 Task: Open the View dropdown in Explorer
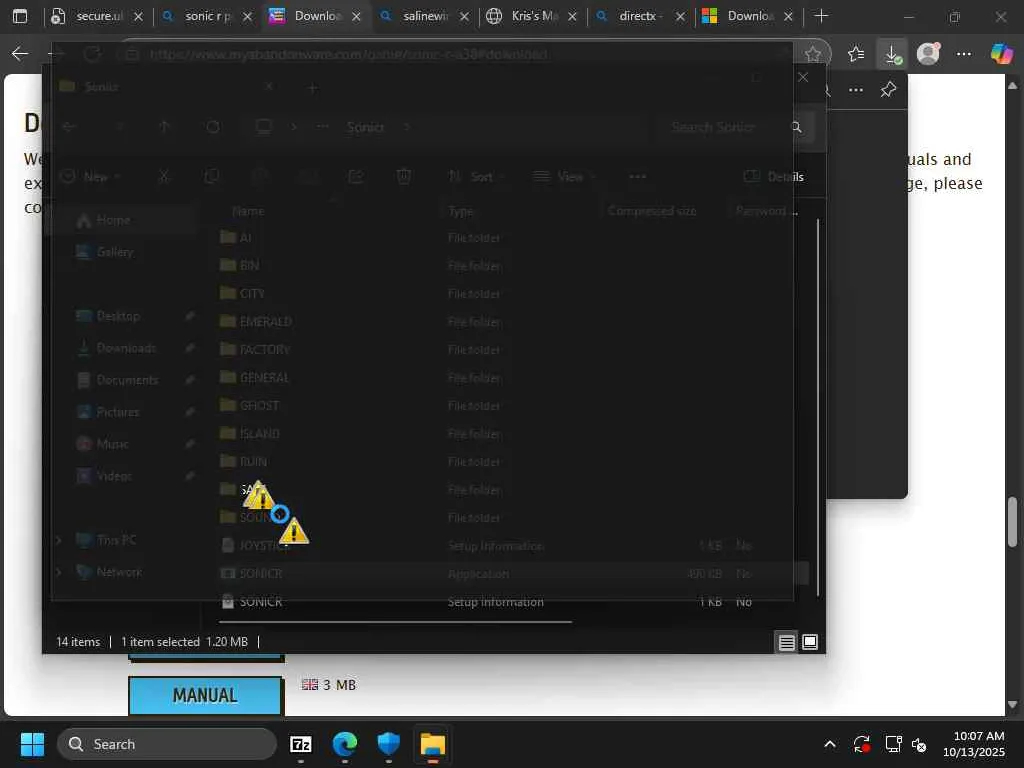565,176
